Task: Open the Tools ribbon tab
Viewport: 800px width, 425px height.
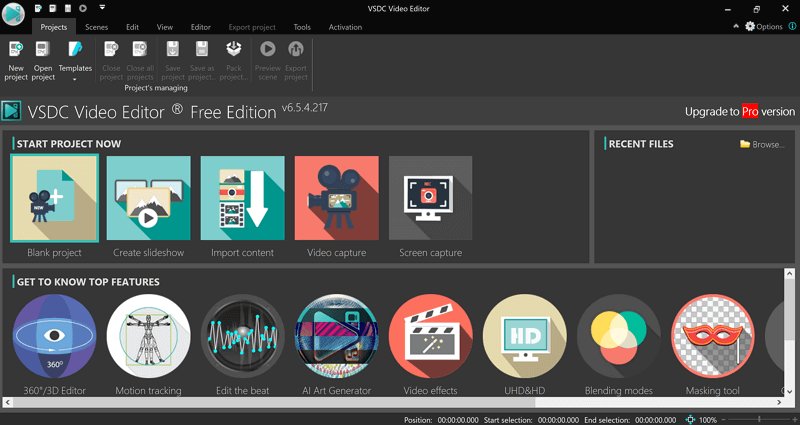Action: coord(302,27)
